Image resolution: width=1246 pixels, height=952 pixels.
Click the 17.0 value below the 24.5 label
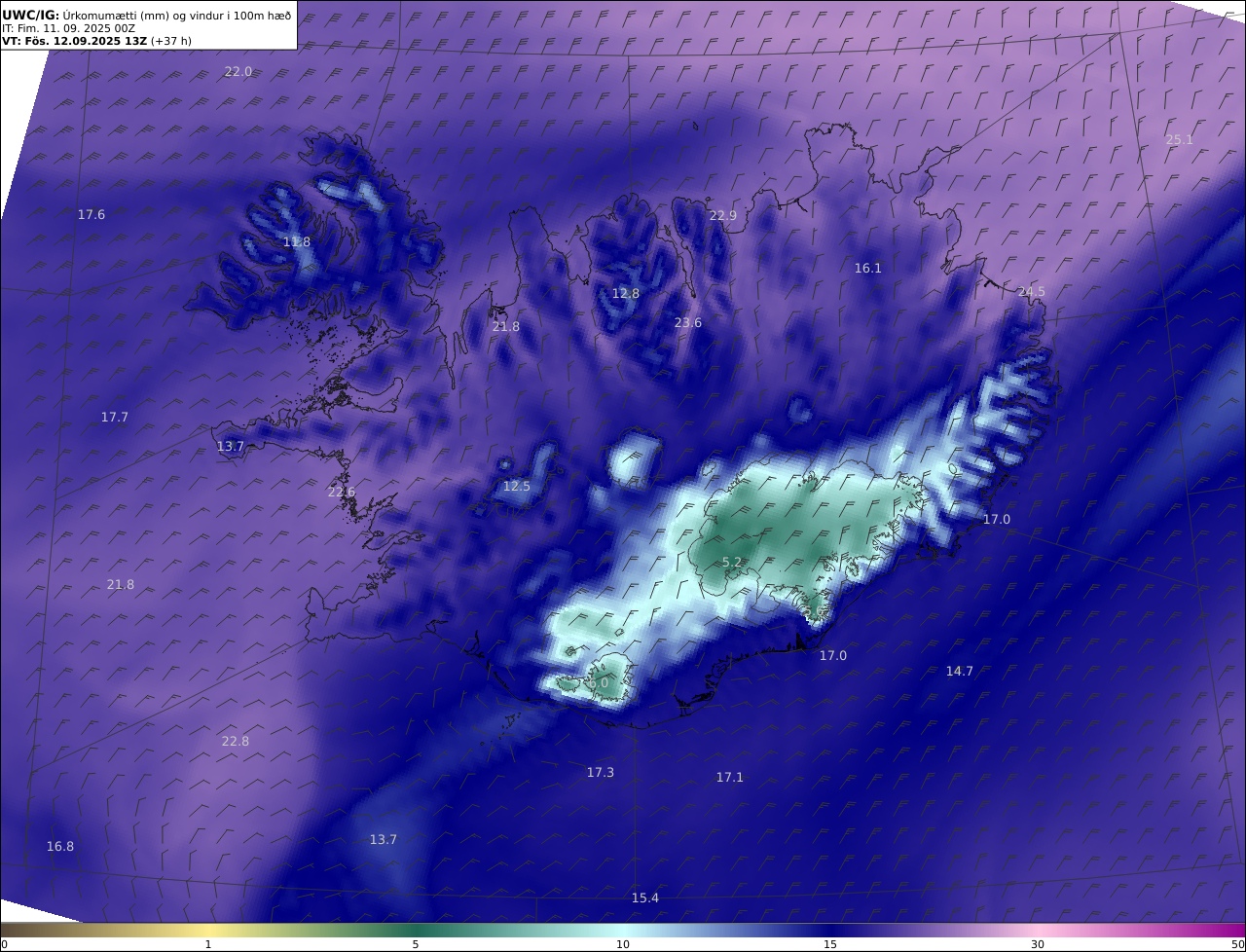click(997, 520)
